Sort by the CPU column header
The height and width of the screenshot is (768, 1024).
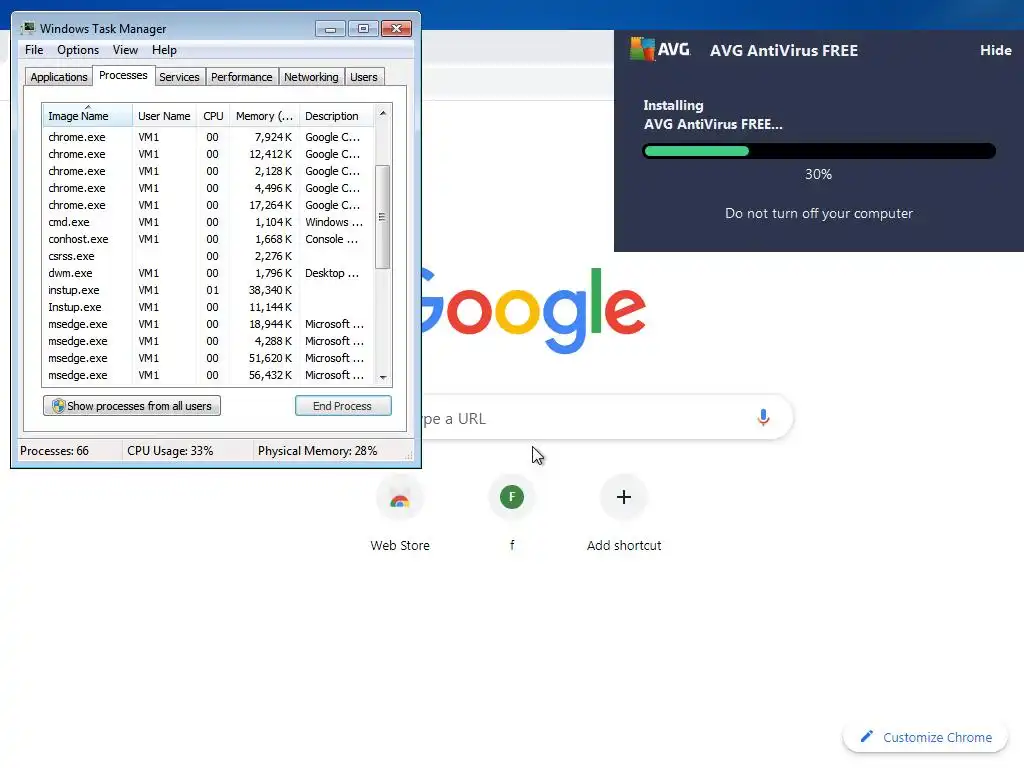coord(213,116)
